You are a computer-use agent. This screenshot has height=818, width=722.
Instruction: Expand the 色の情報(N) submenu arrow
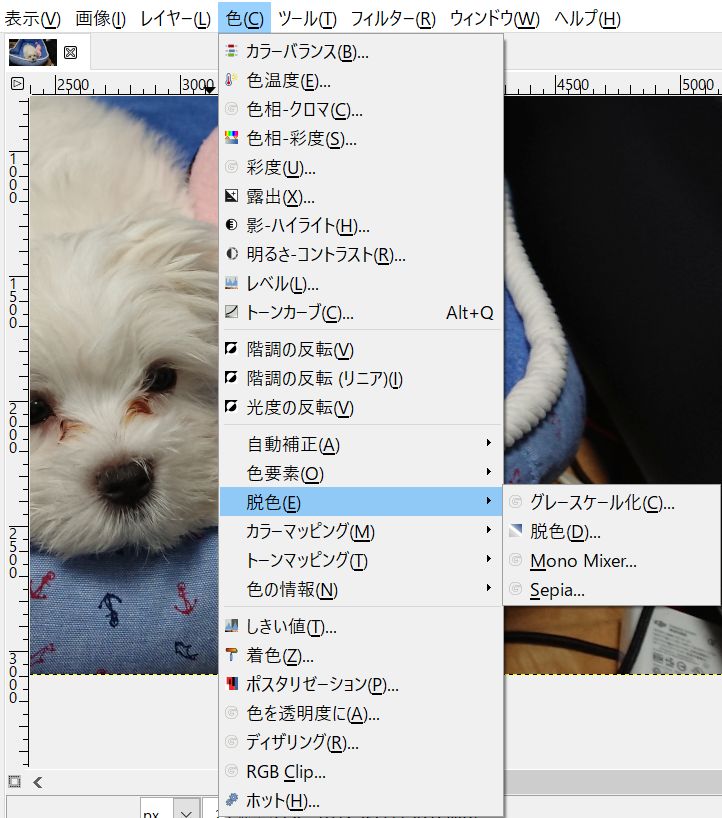point(489,588)
